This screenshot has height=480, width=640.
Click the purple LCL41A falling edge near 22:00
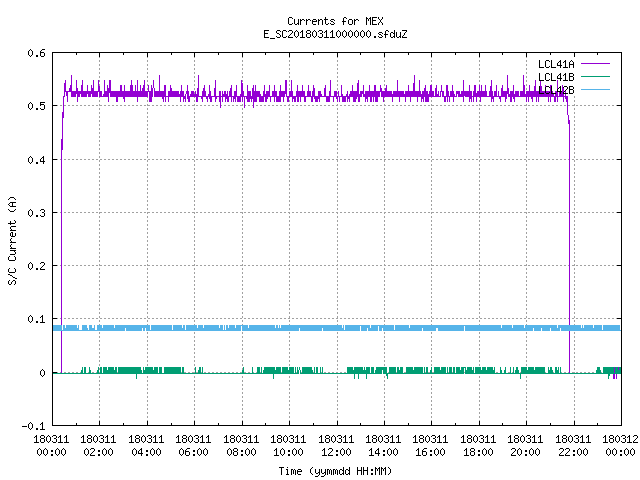pos(569,245)
